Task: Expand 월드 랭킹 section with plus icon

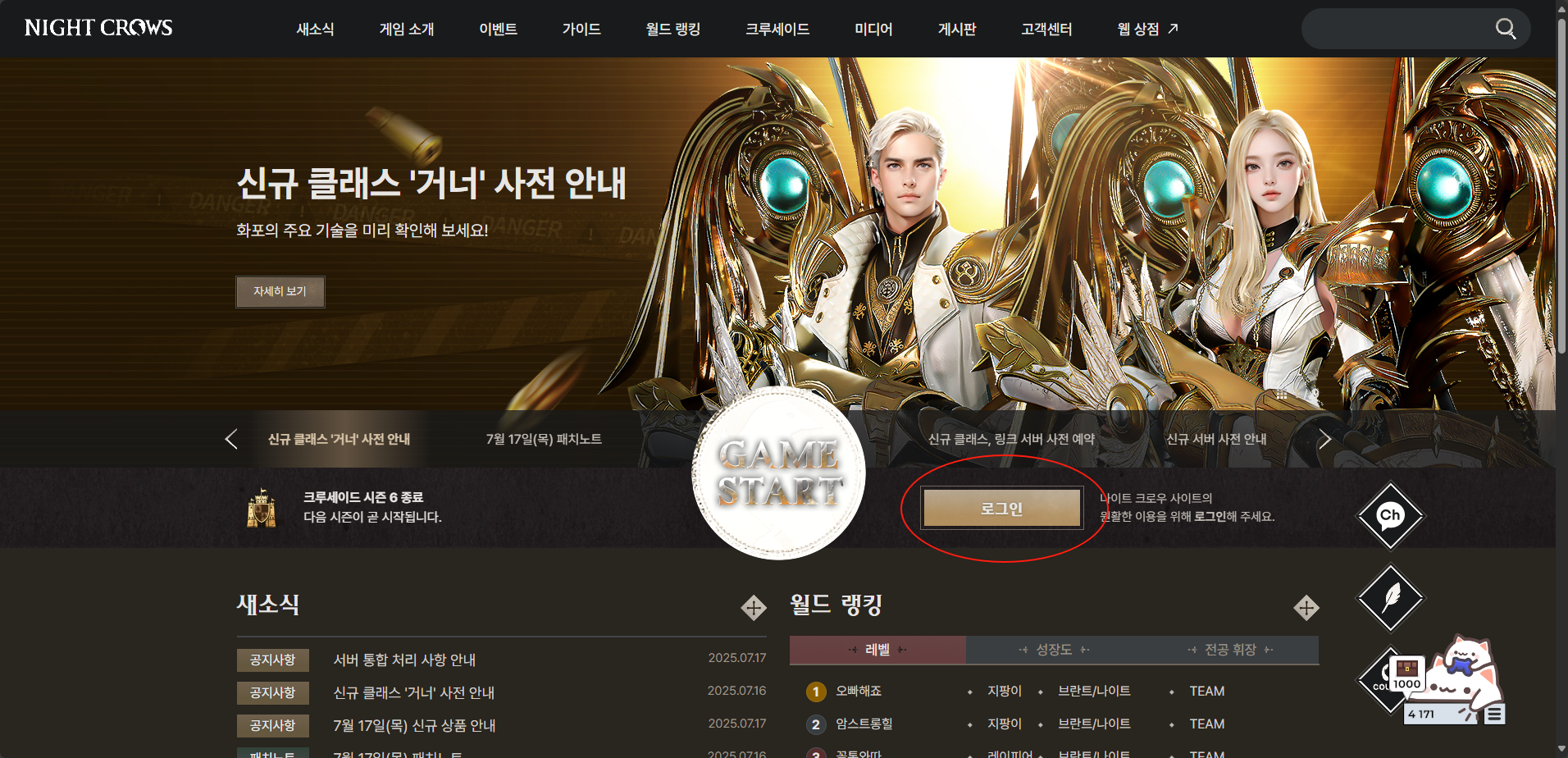Action: (x=1306, y=608)
